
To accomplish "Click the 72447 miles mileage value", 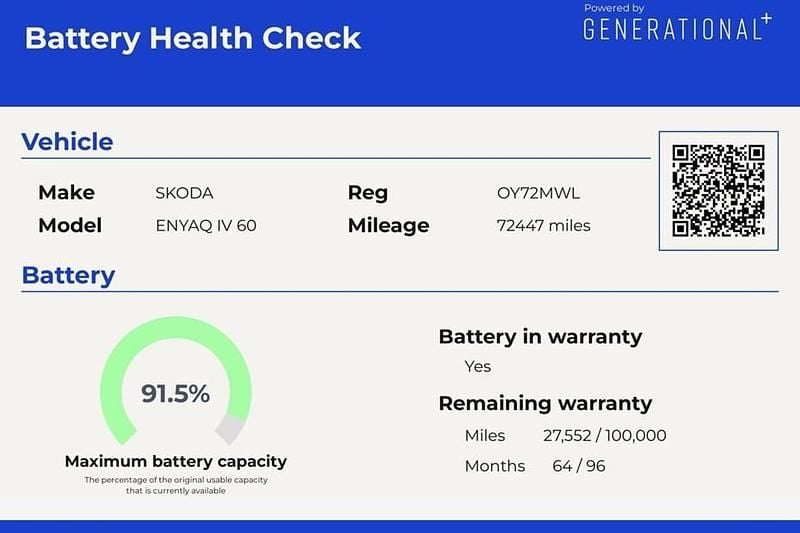I will click(x=543, y=225).
